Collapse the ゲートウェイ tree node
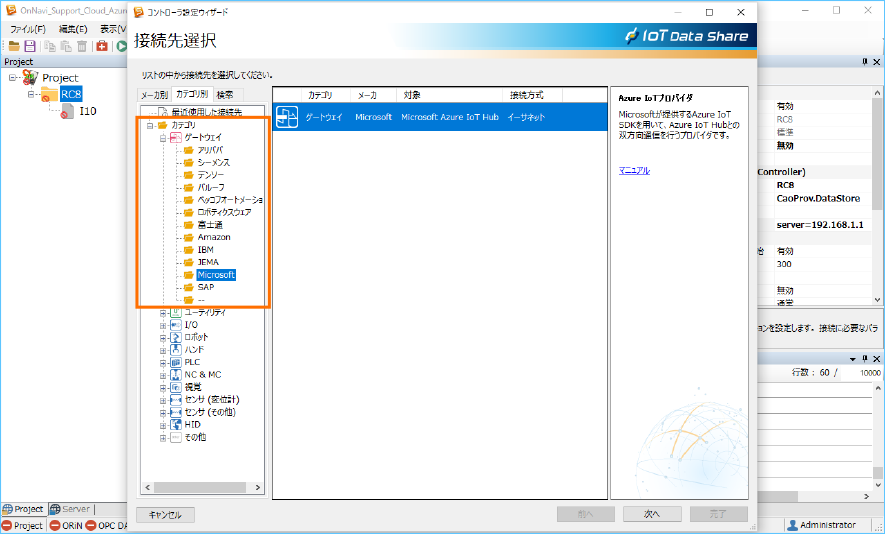 tap(163, 138)
